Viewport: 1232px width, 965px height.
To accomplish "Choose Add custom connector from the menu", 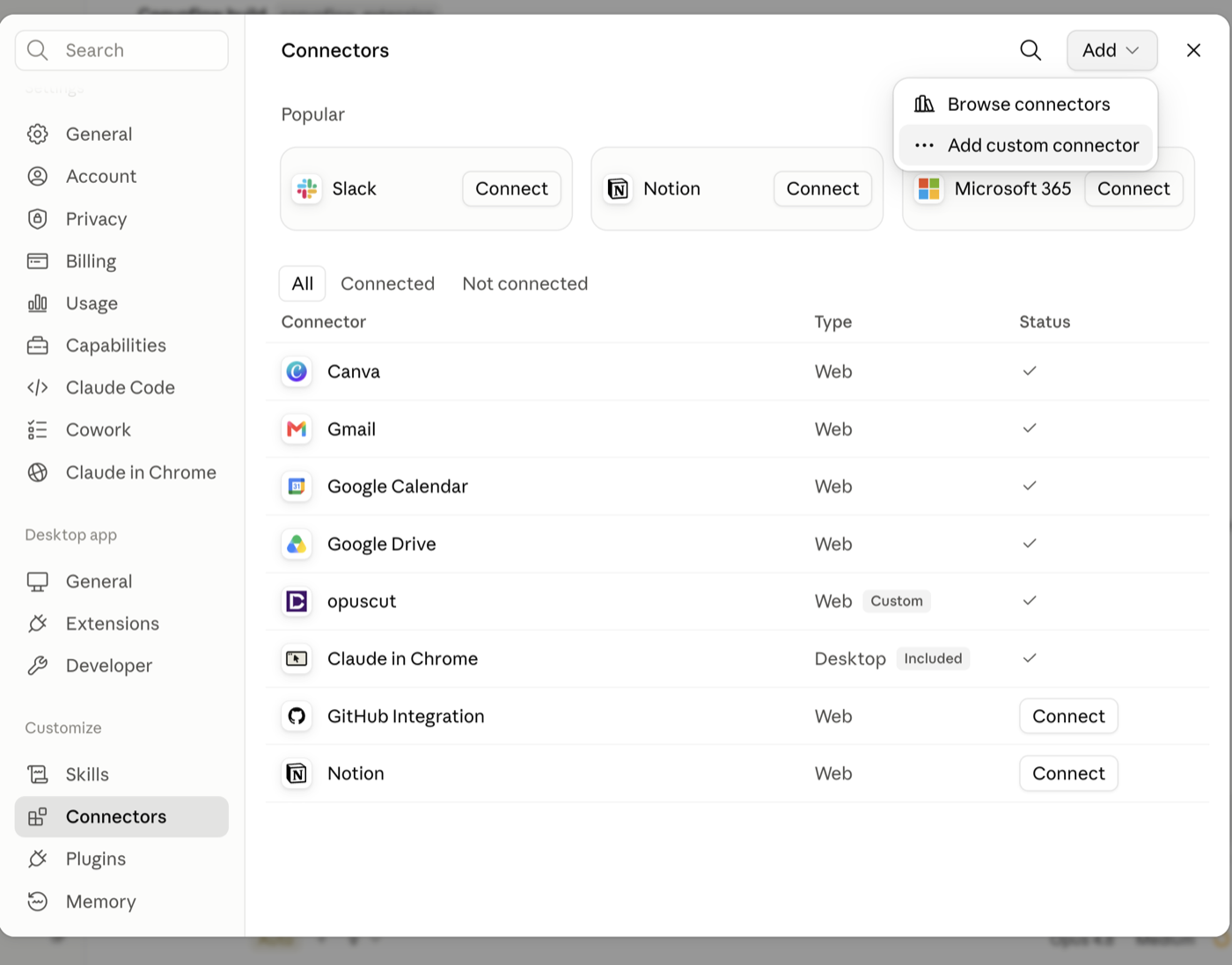I will [1026, 145].
